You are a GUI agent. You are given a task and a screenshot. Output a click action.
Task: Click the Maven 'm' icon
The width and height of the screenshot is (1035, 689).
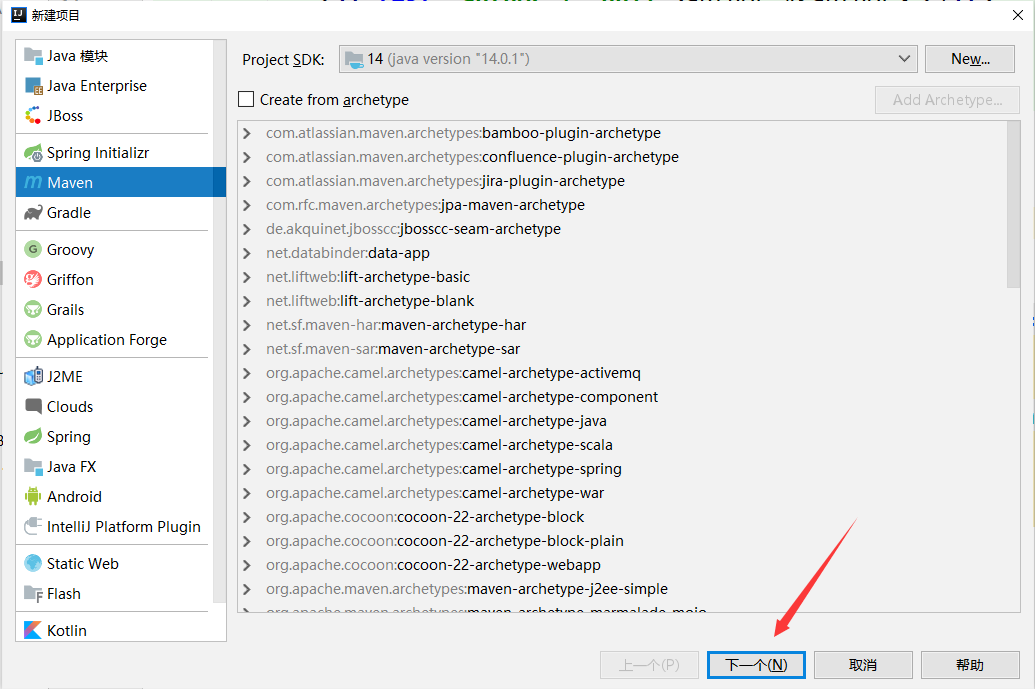[33, 182]
